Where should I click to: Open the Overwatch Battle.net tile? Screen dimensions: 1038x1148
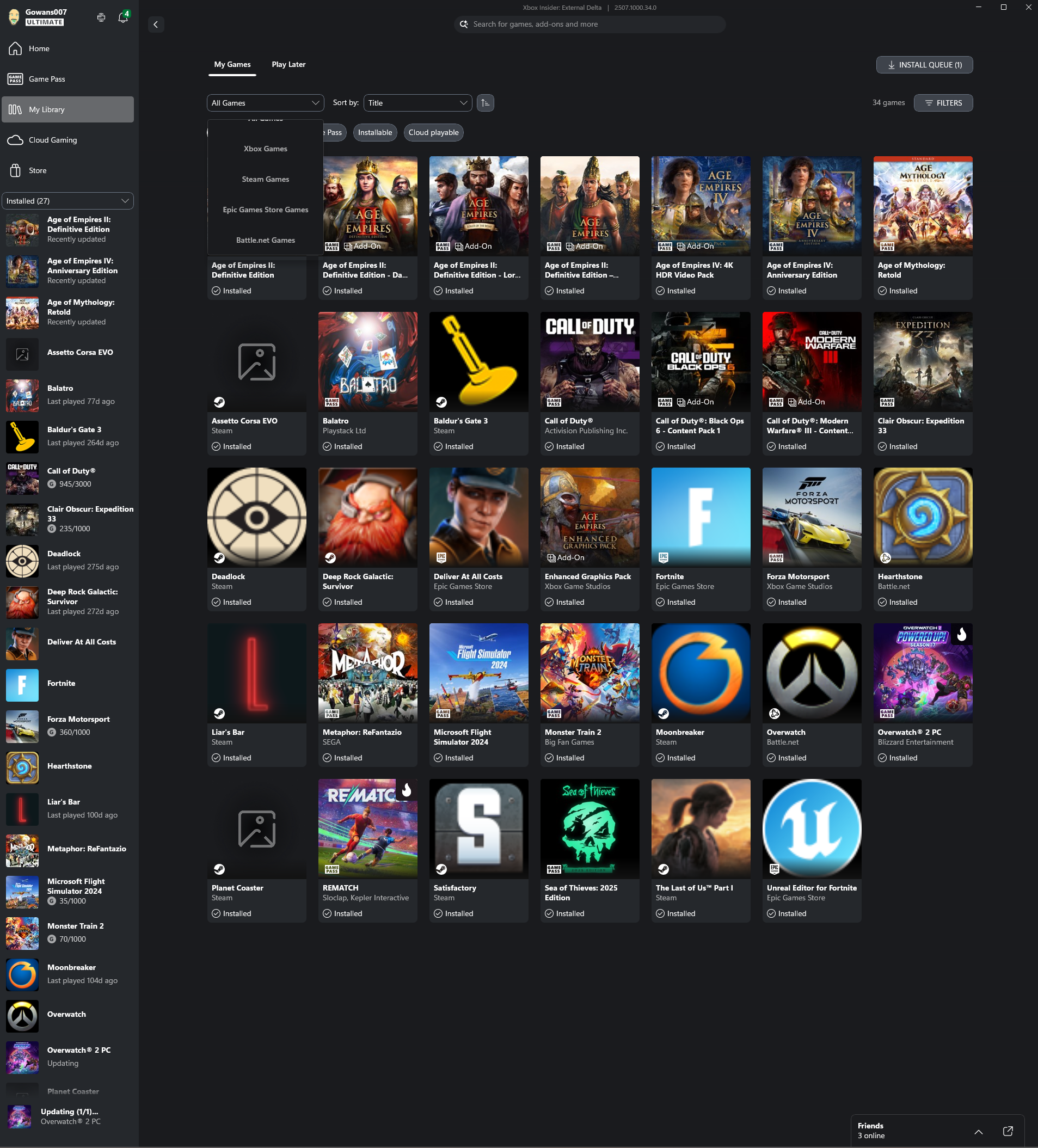812,695
